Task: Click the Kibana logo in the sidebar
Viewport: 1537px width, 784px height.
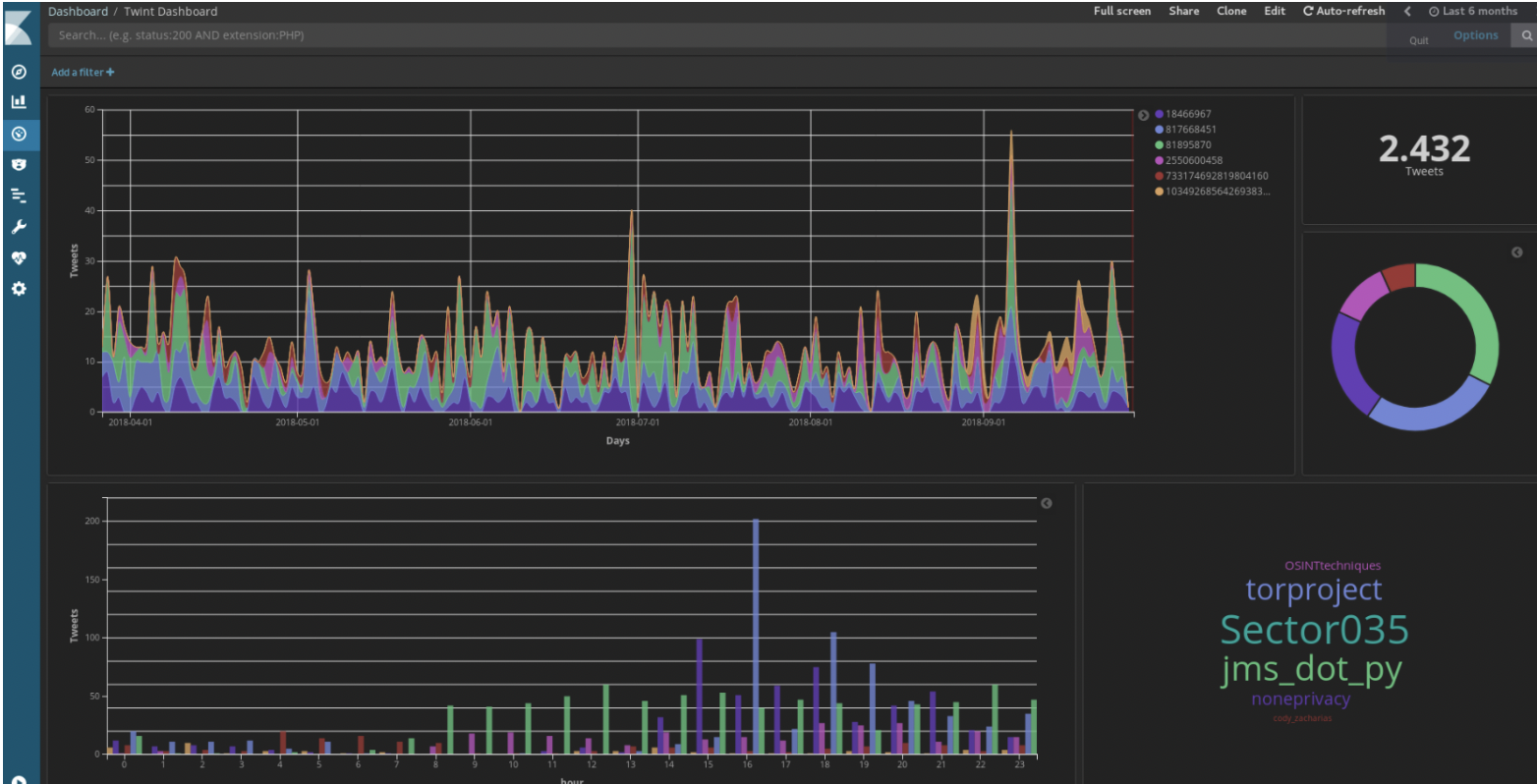Action: 18,28
